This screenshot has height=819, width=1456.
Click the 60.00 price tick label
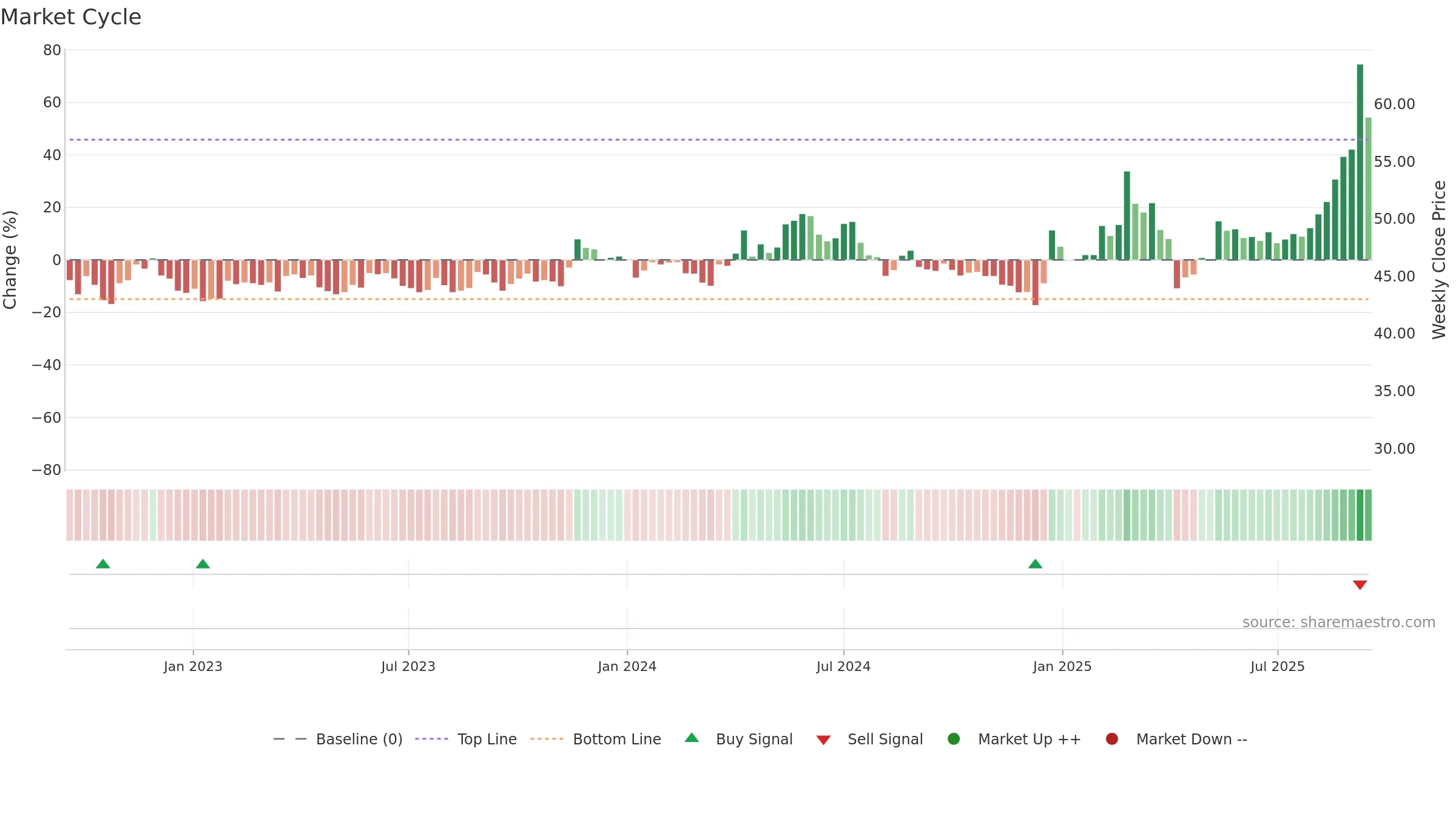click(x=1395, y=104)
